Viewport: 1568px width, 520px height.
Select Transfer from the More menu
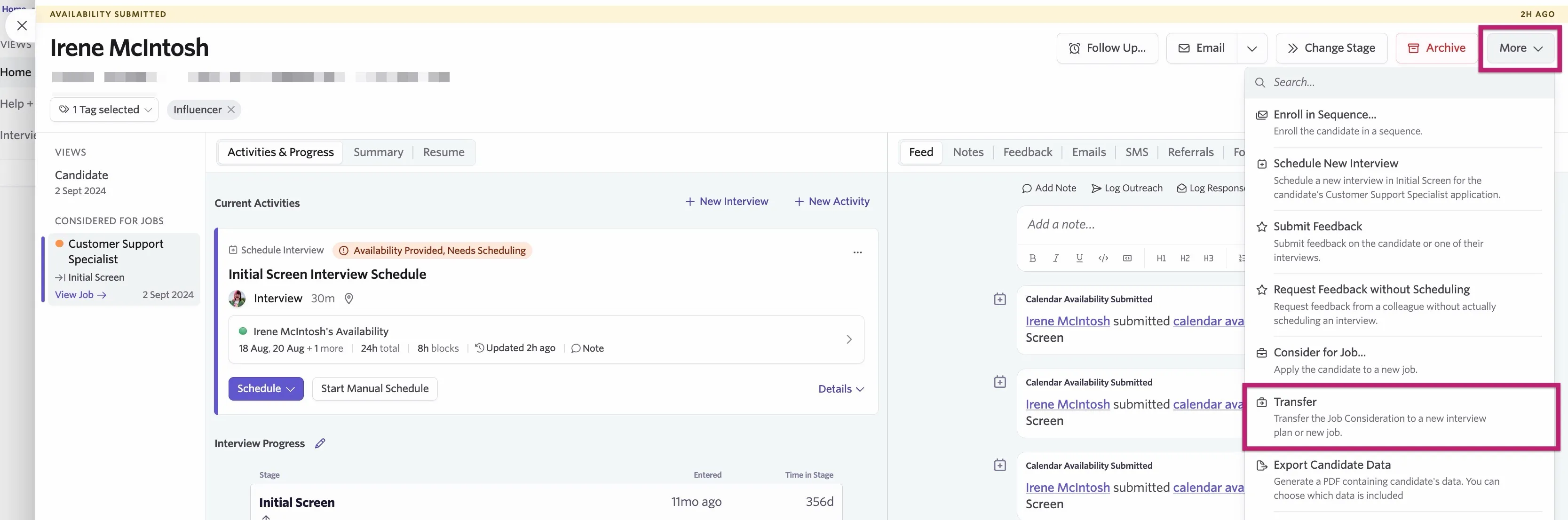[1399, 417]
